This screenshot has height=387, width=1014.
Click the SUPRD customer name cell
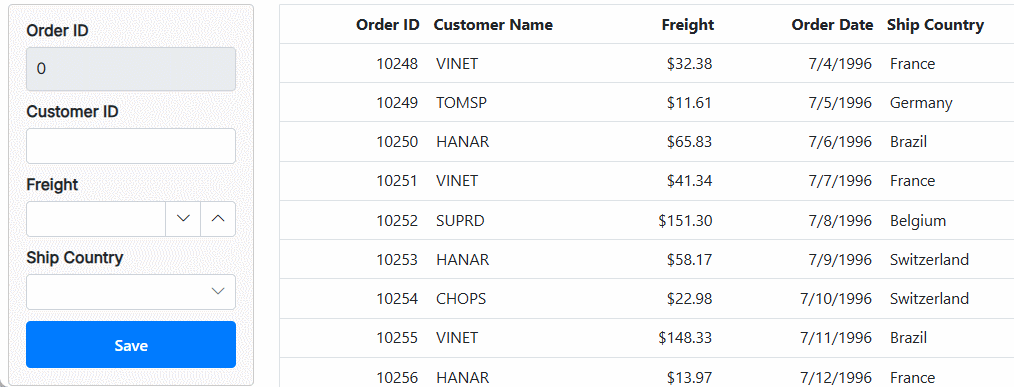460,221
